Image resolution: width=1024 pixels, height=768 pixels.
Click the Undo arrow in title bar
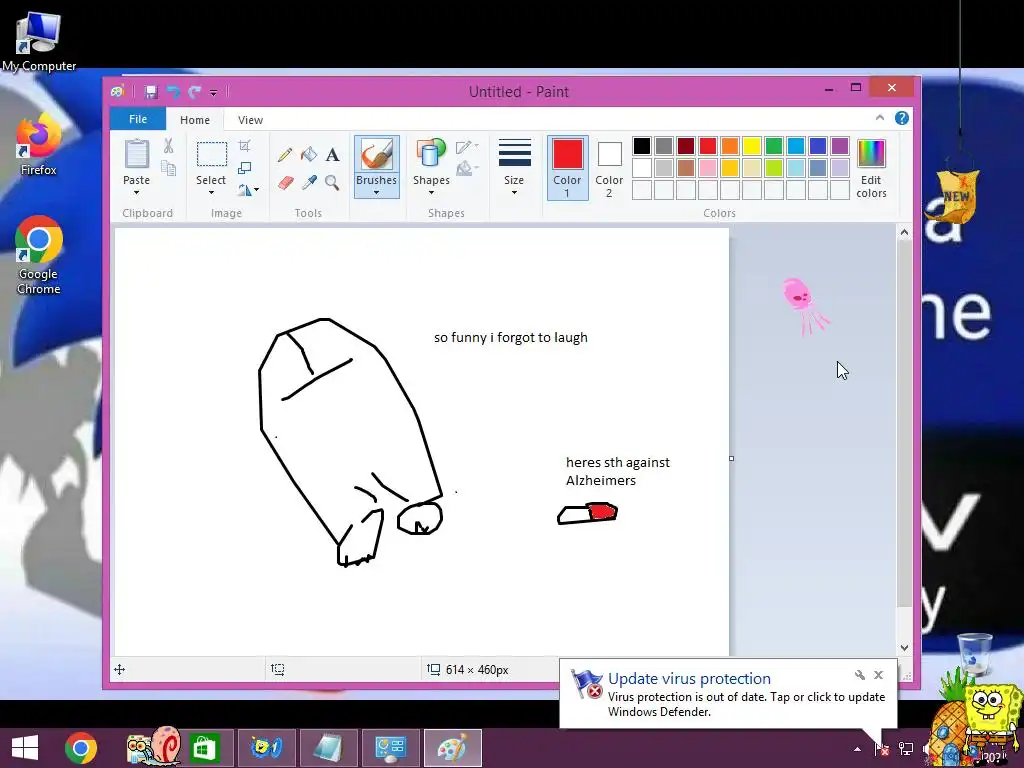tap(173, 91)
